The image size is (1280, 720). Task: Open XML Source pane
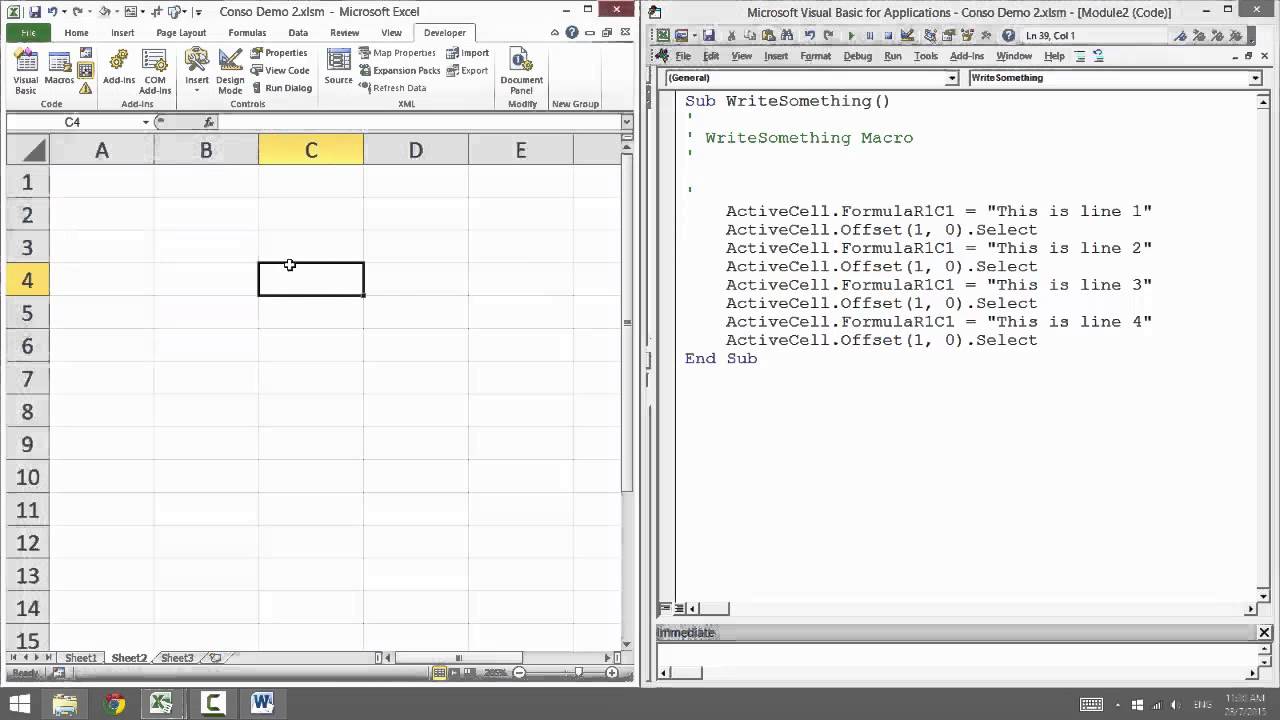pos(338,67)
